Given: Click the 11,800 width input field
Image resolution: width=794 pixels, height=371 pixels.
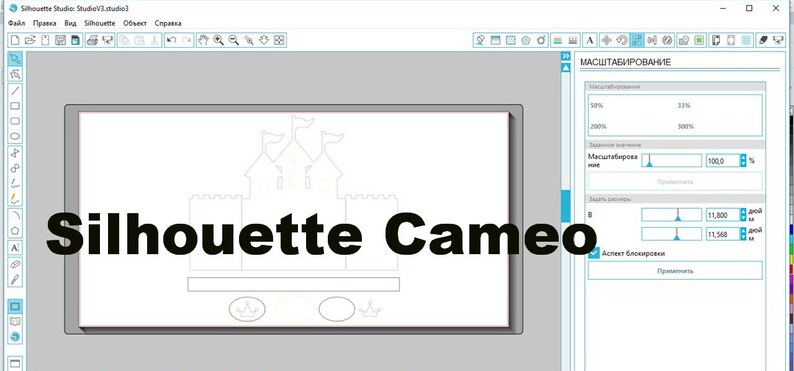Looking at the screenshot, I should coord(722,215).
